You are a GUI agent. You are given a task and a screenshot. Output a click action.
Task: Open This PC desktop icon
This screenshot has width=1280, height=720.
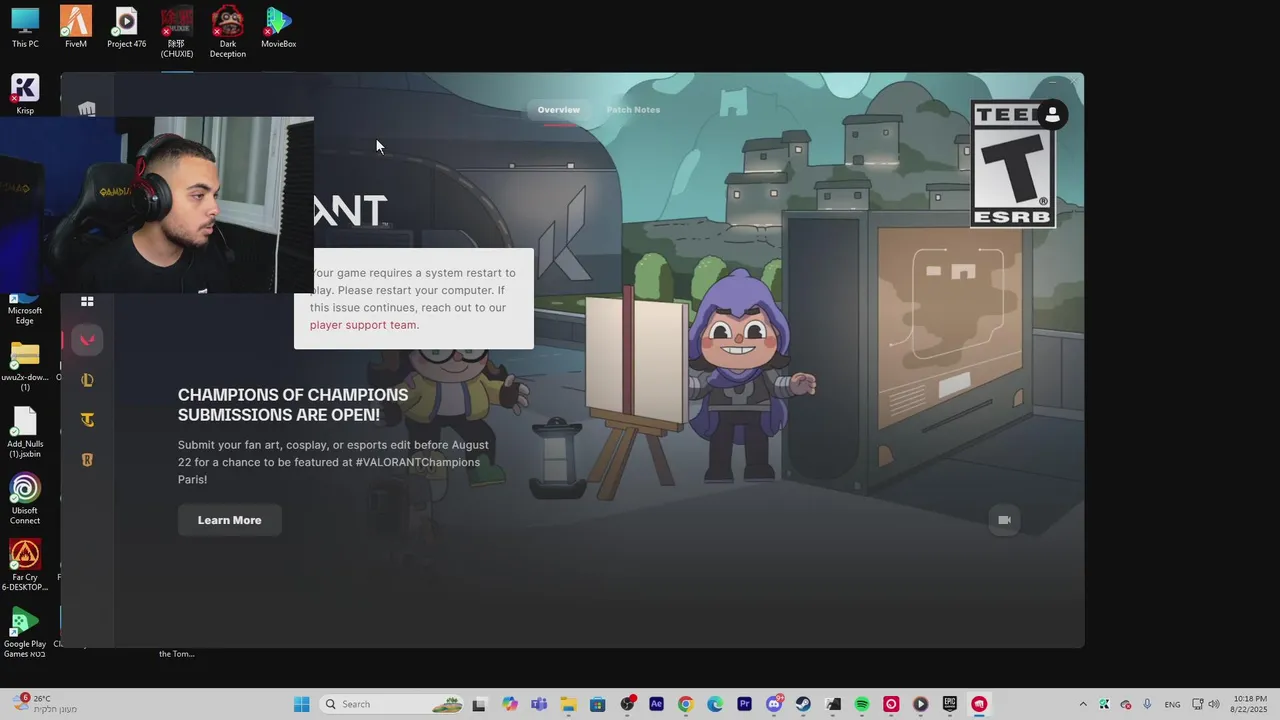[25, 27]
